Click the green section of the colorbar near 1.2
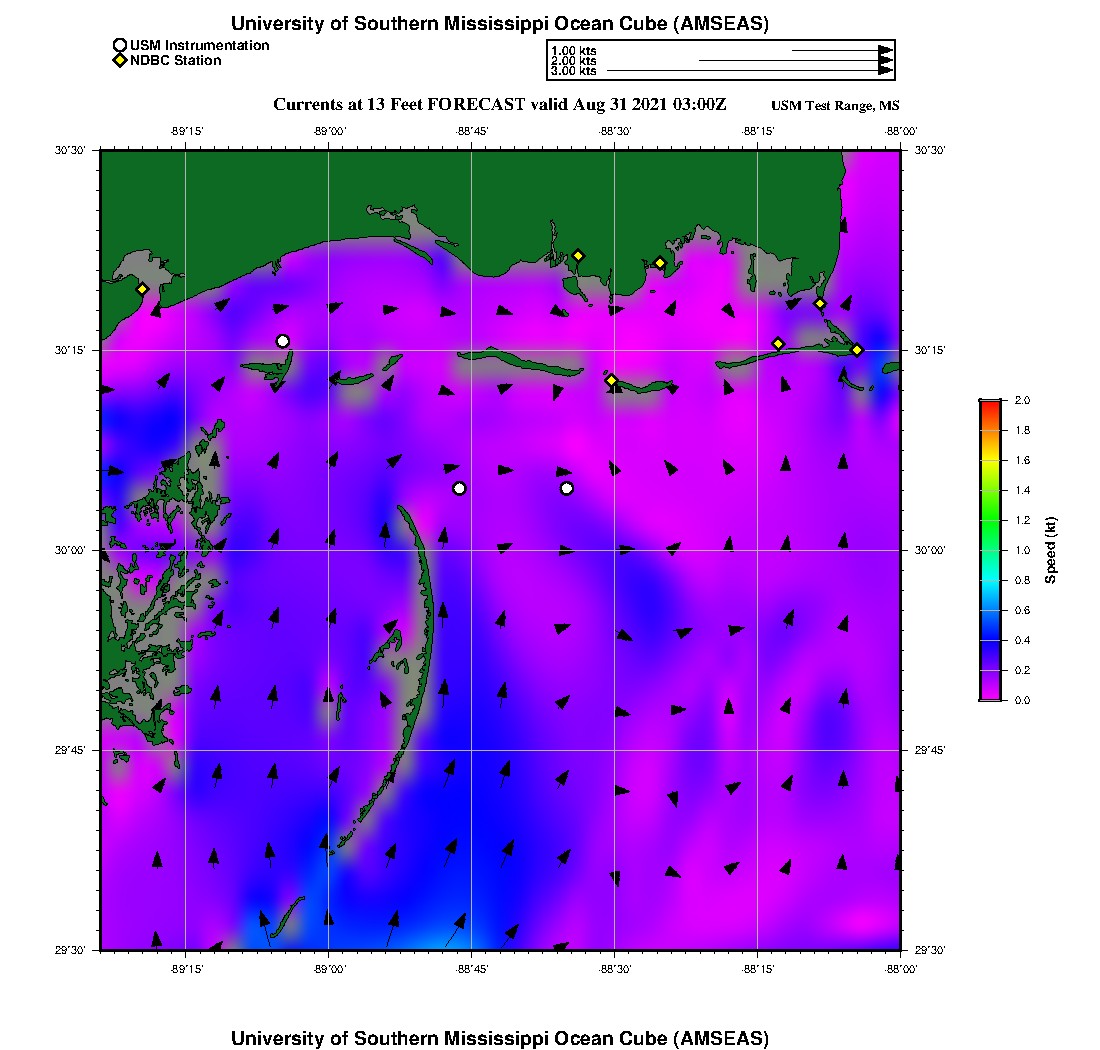1100x1050 pixels. (x=991, y=520)
